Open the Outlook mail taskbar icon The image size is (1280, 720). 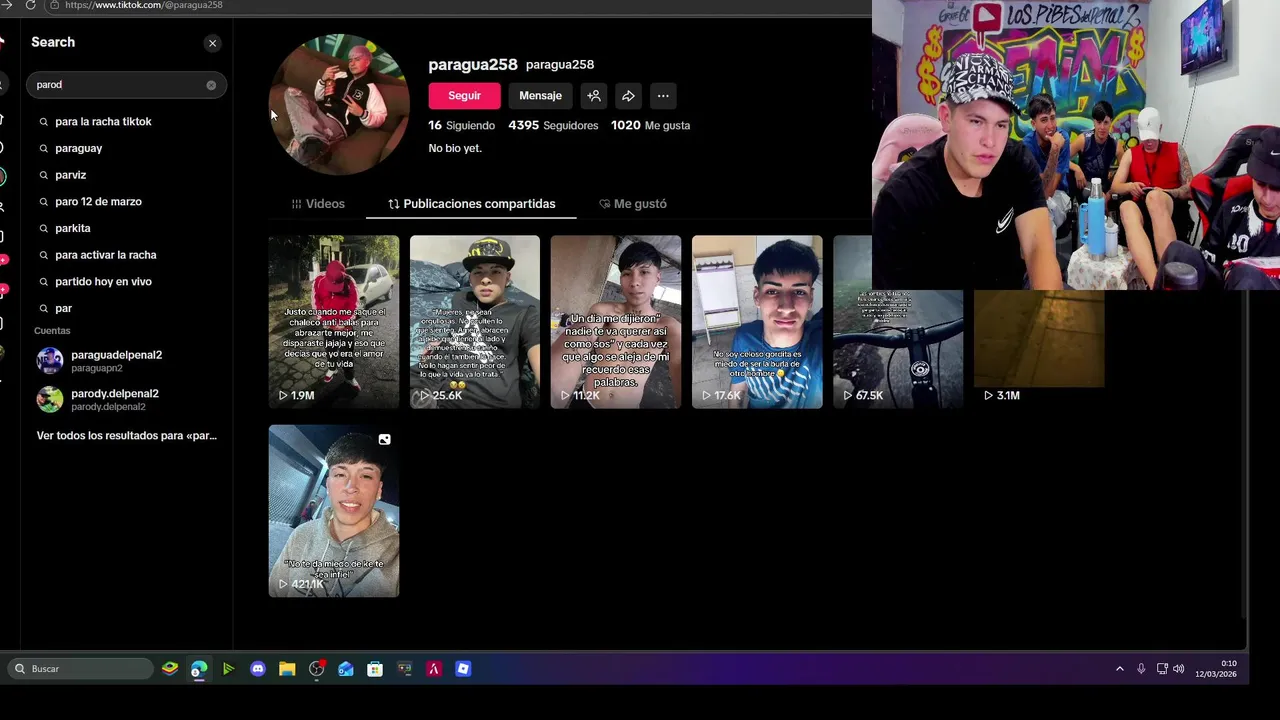(346, 669)
